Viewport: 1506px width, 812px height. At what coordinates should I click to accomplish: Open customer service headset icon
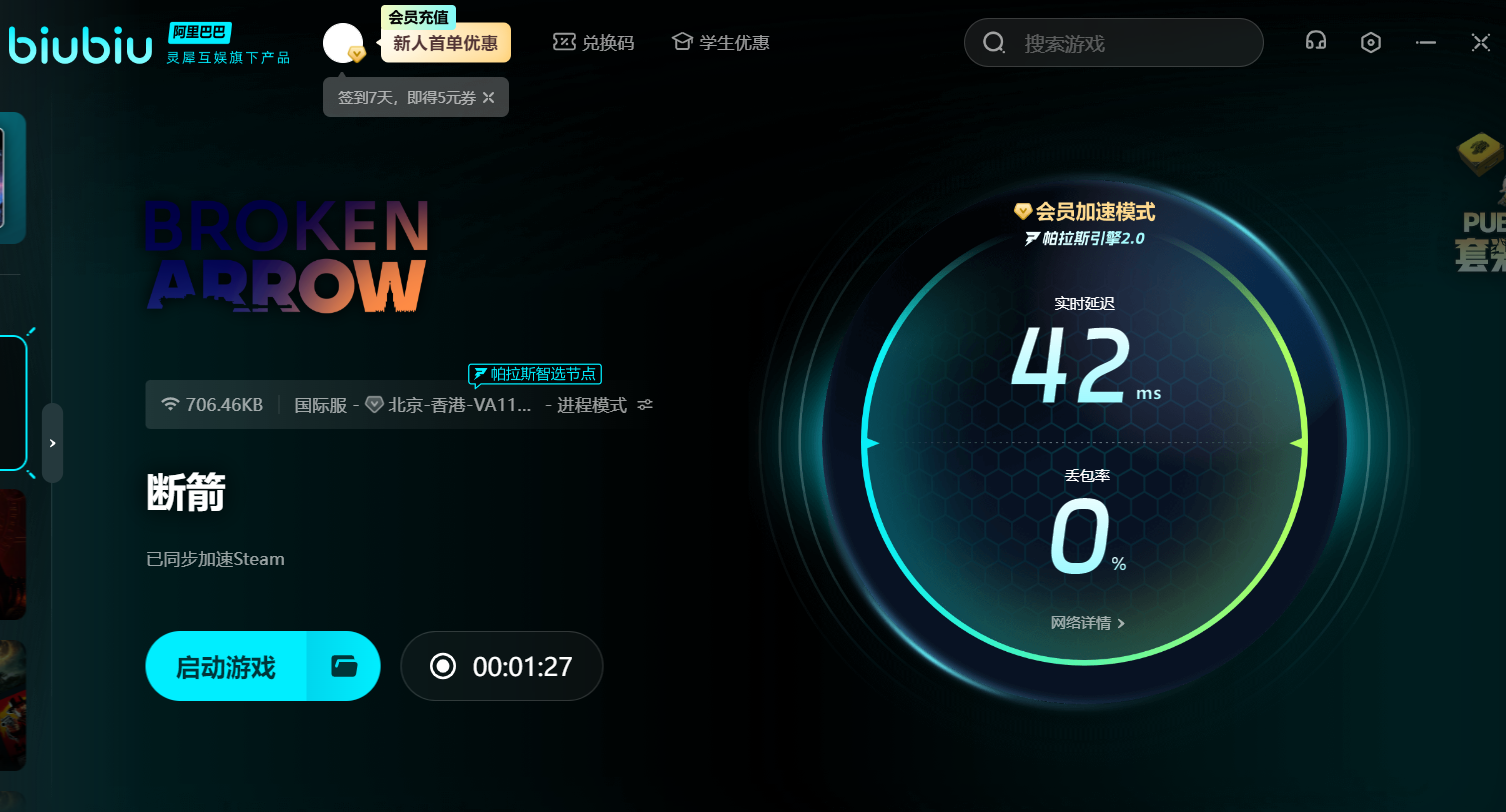[1316, 42]
